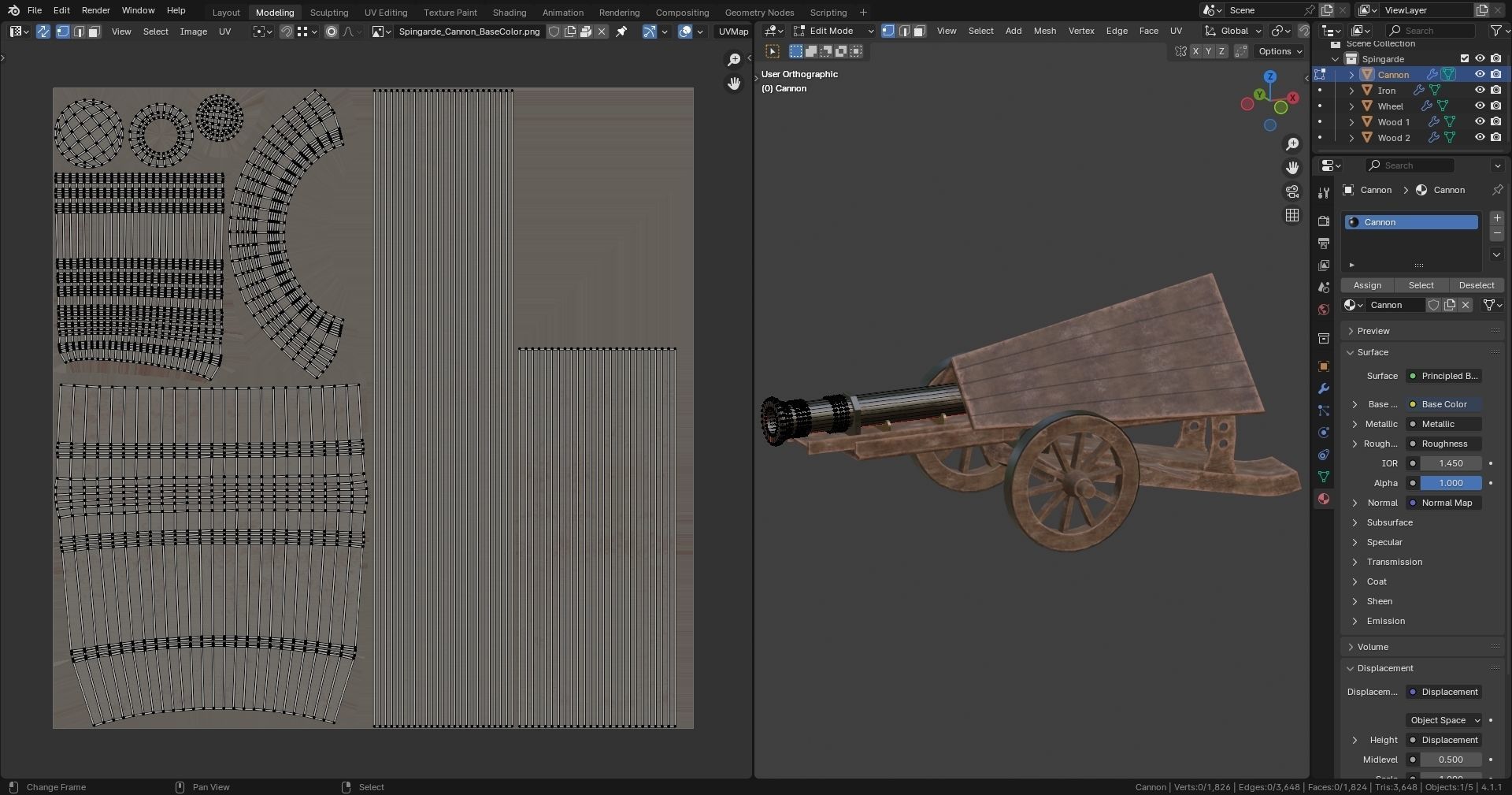Open the Output properties tab
This screenshot has height=795, width=1512.
point(1324,243)
